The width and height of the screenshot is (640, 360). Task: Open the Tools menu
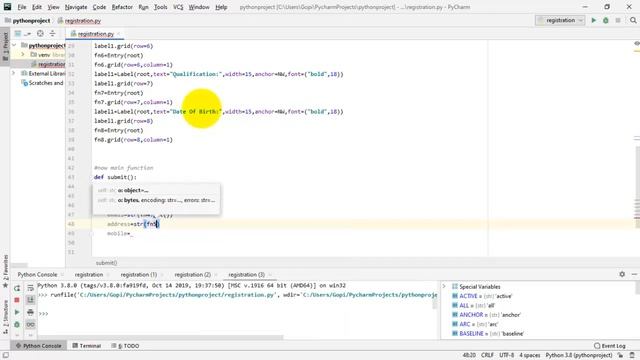tap(160, 7)
